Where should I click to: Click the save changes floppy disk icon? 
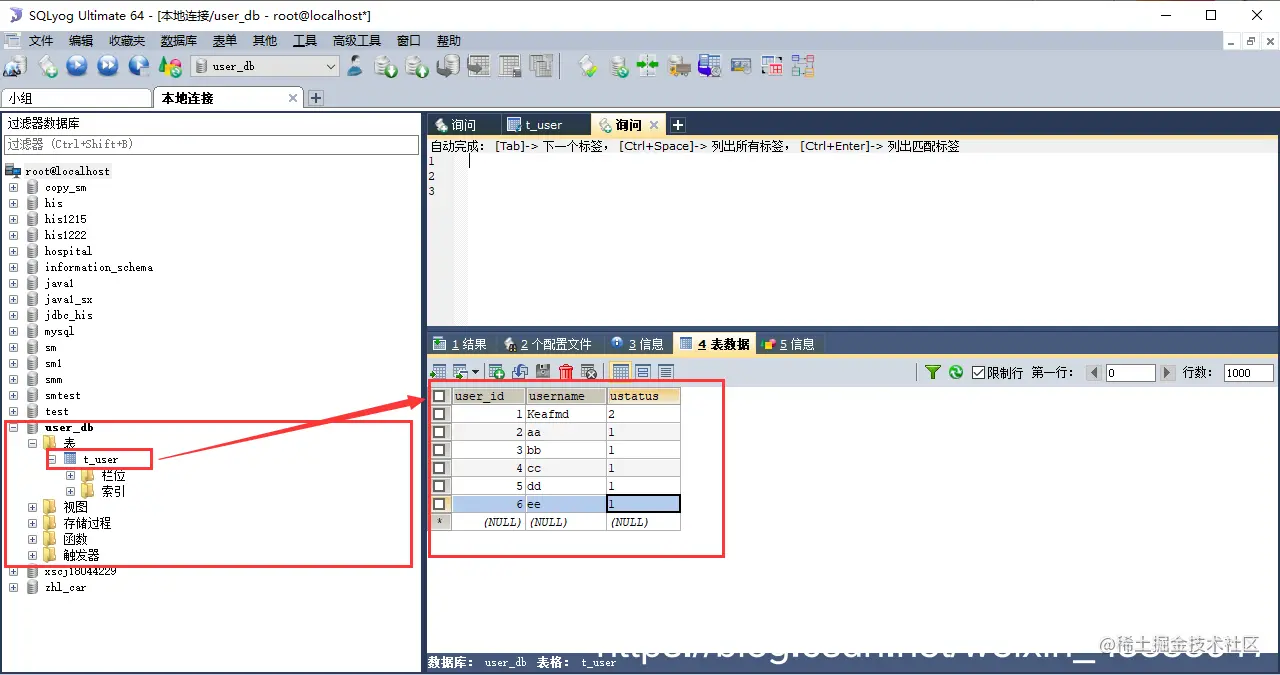[543, 372]
